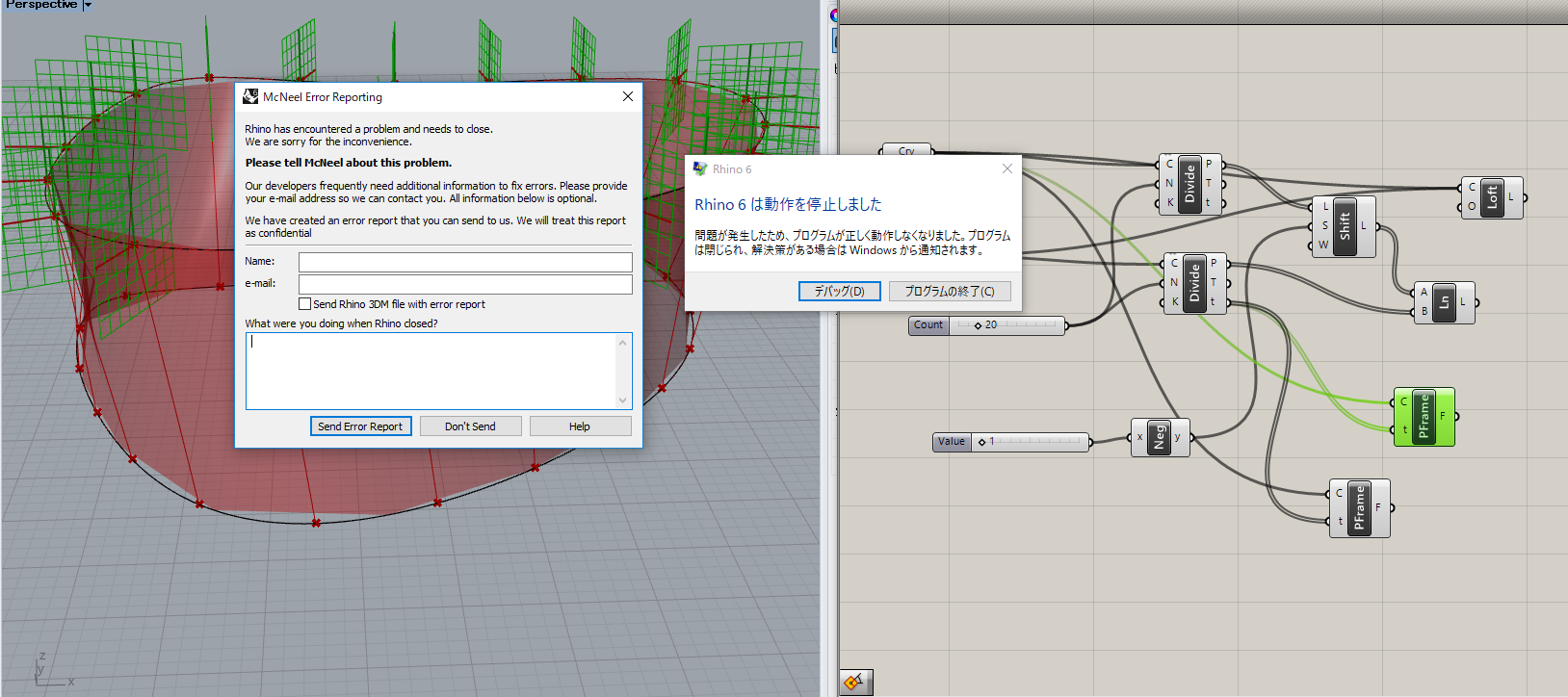Image resolution: width=1568 pixels, height=697 pixels.
Task: Click the Shift list component
Action: (x=1345, y=226)
